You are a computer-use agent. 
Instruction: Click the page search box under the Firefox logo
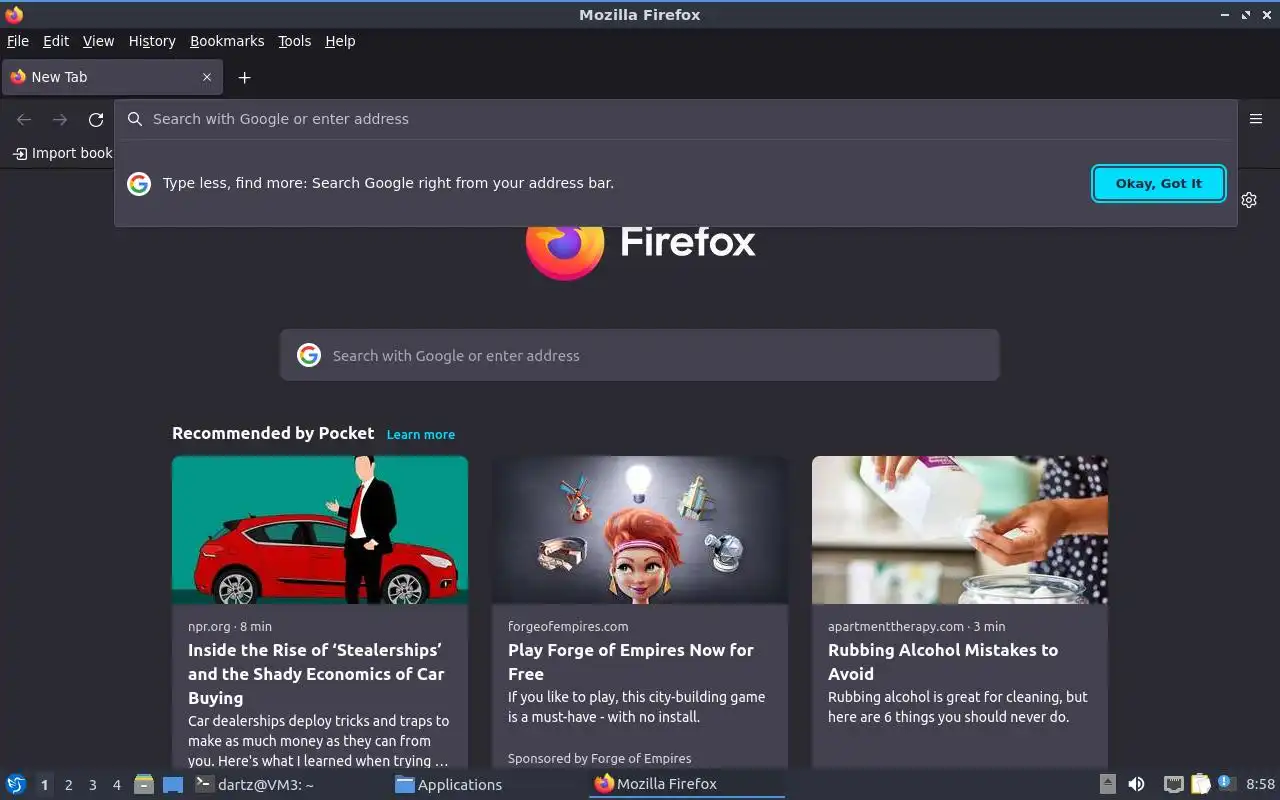tap(640, 355)
